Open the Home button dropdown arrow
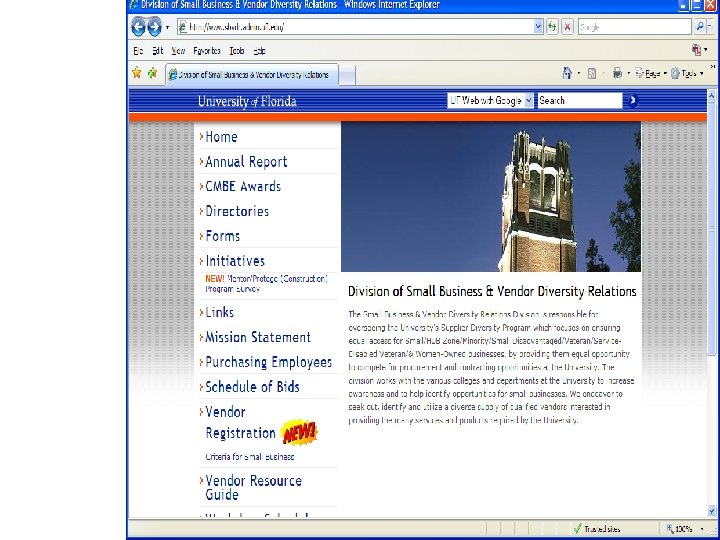Screen dimensions: 720x540 point(579,73)
